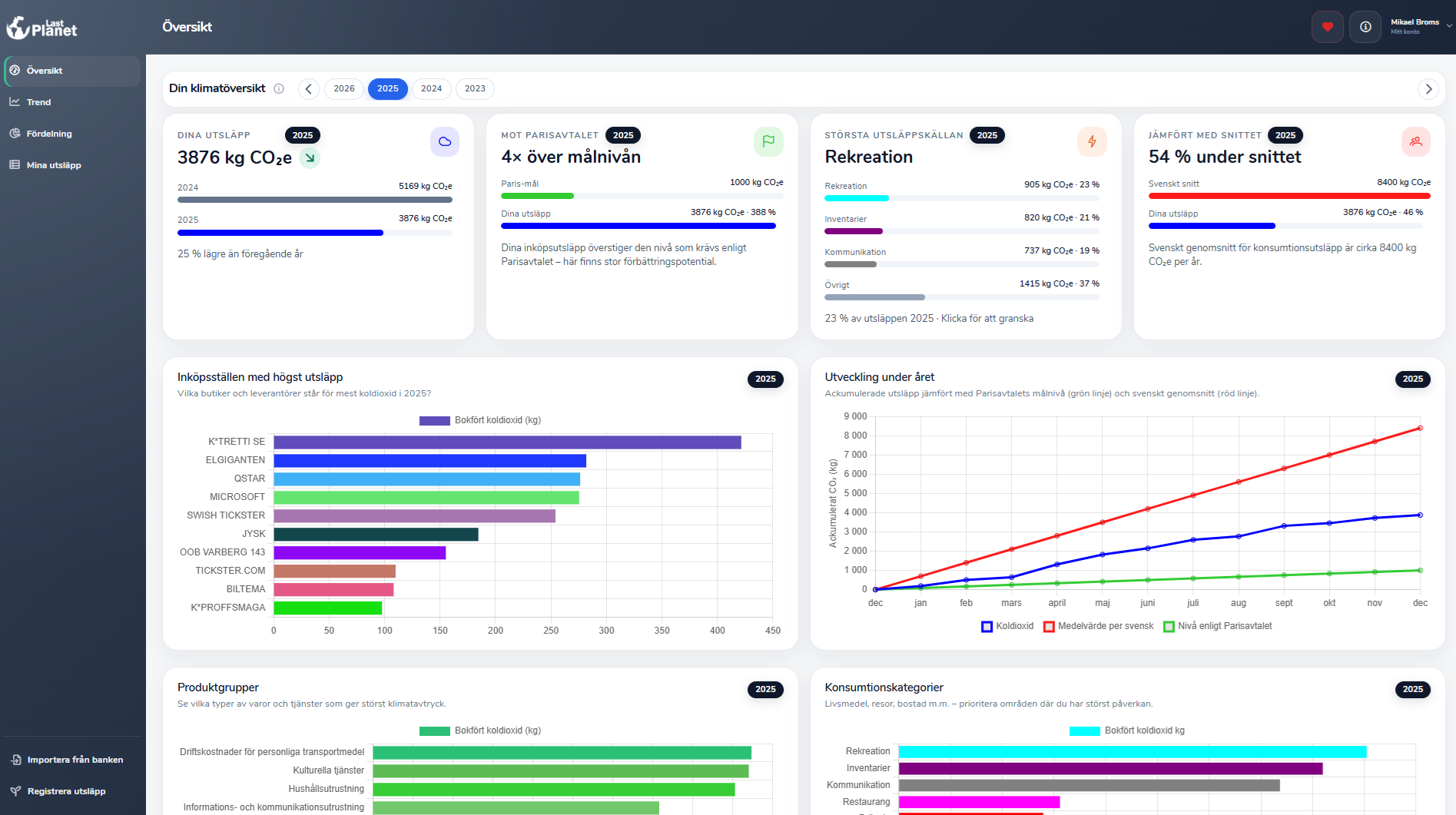The width and height of the screenshot is (1456, 815).
Task: Select year 2023 pill
Action: click(x=476, y=89)
